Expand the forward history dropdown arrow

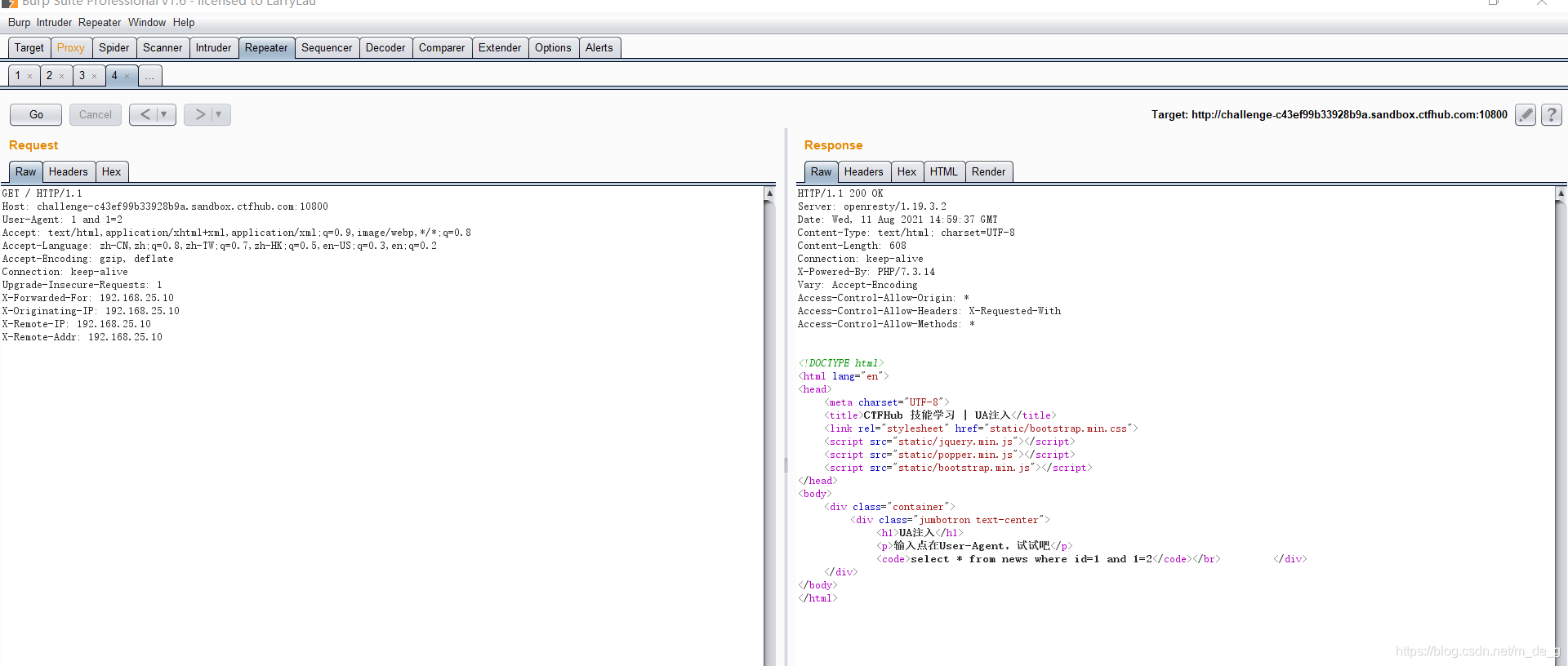coord(220,114)
